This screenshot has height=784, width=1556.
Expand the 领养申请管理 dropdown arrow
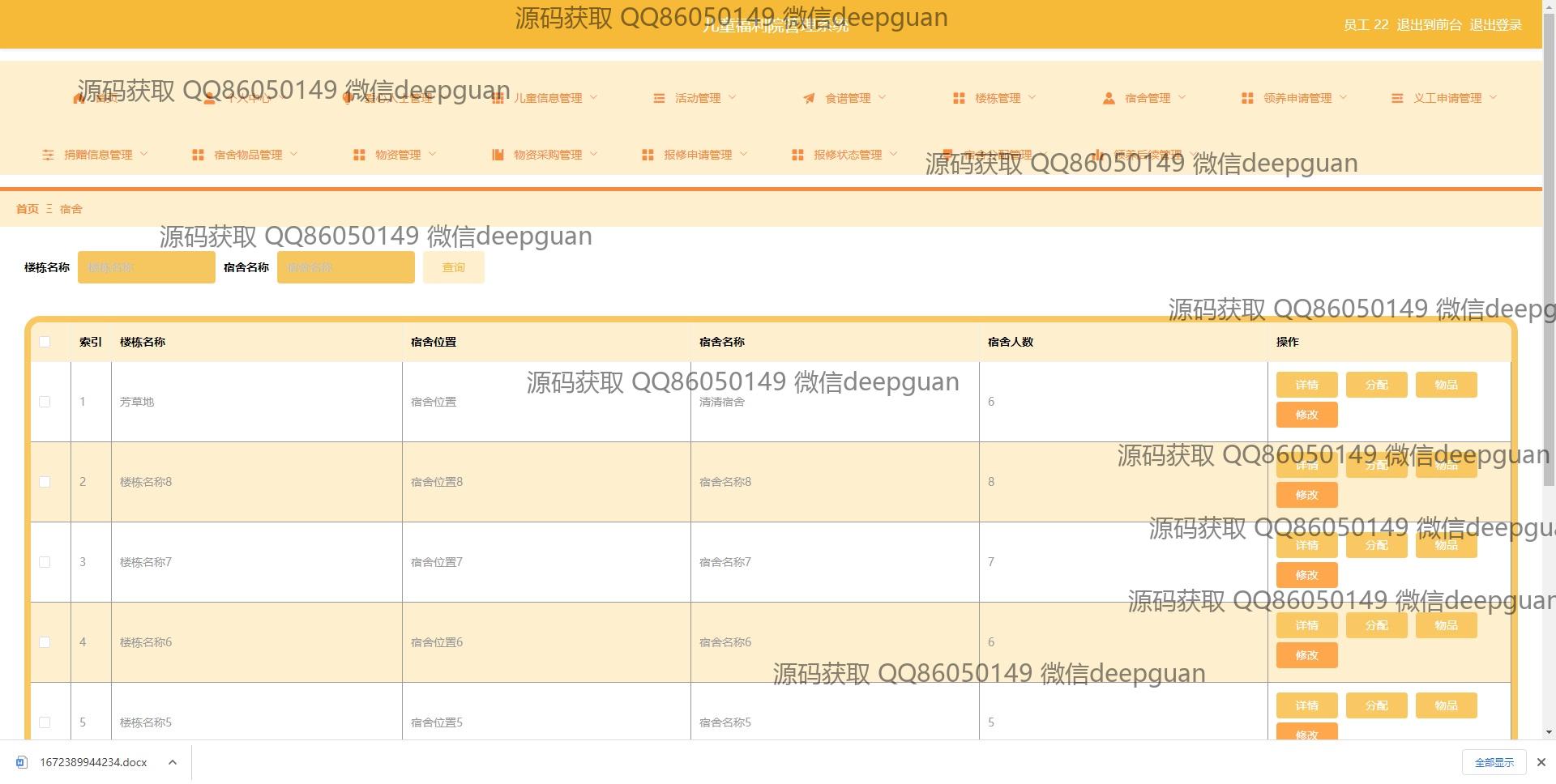(x=1343, y=98)
